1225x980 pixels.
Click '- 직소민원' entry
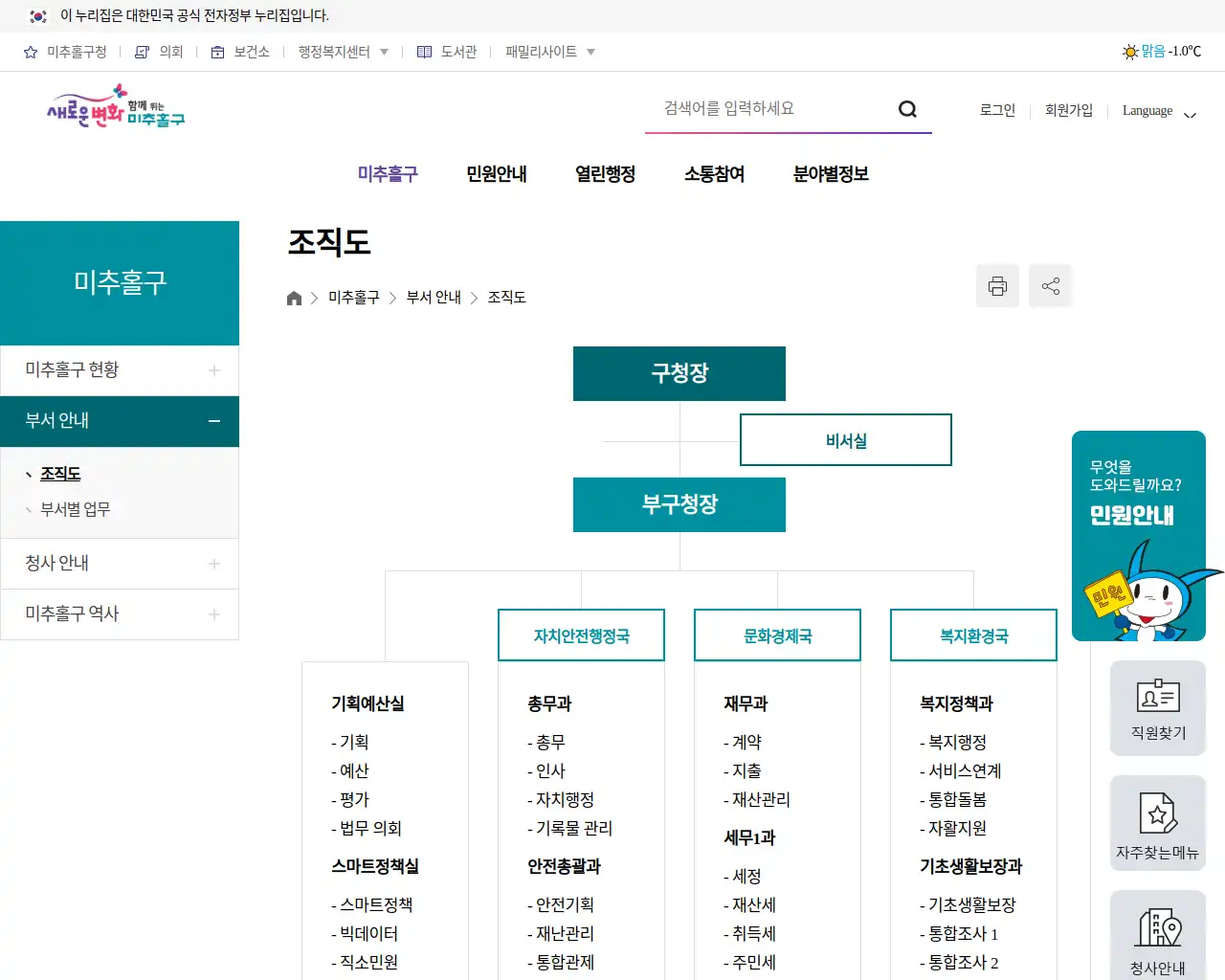(365, 962)
